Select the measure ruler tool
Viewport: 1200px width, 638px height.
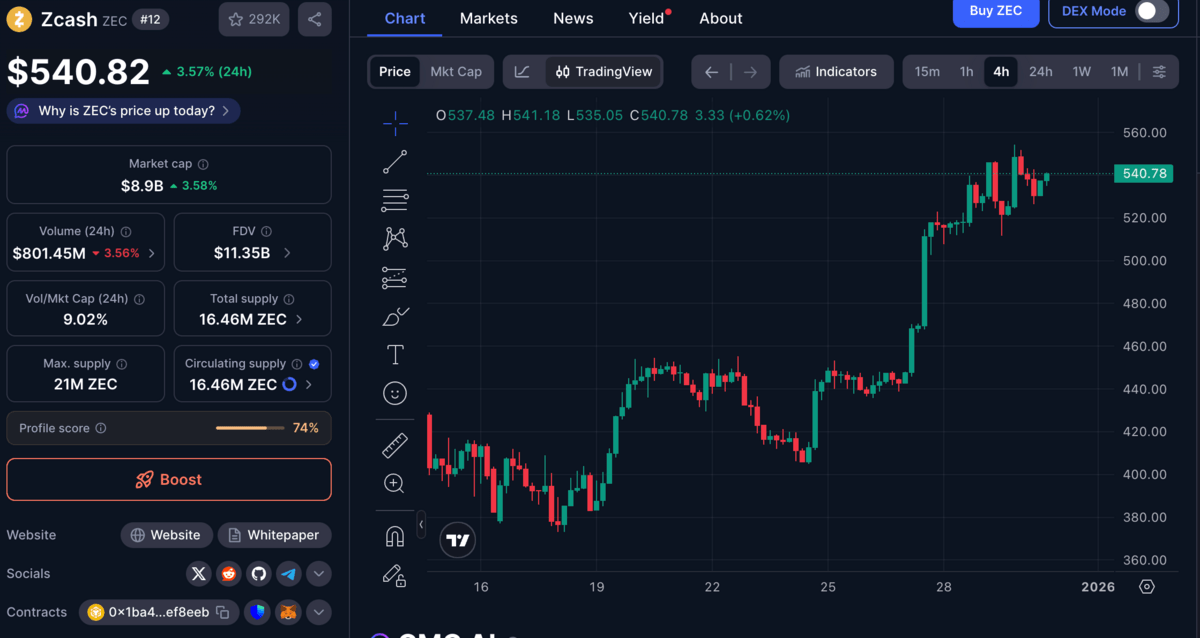395,444
